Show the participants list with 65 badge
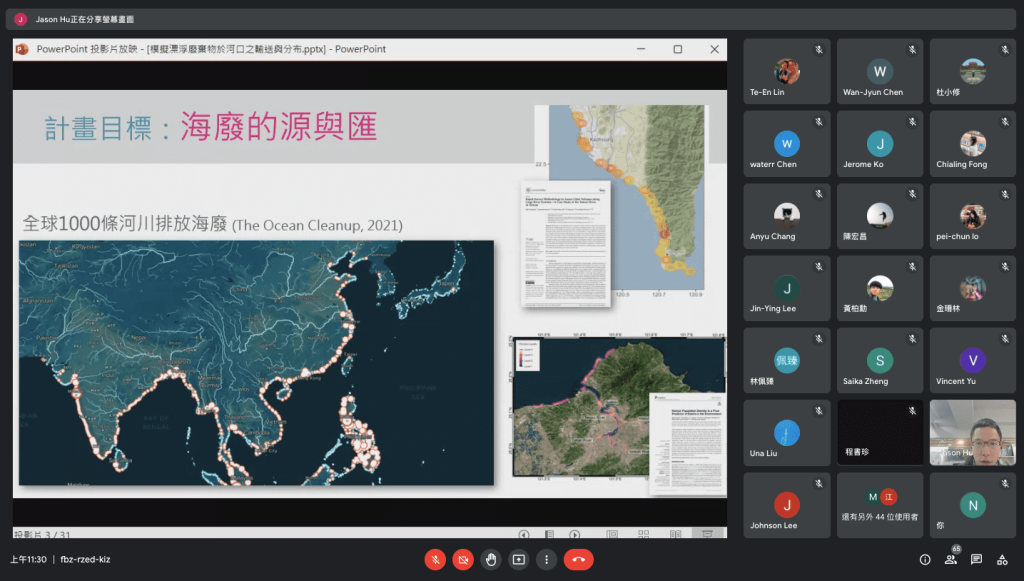Viewport: 1024px width, 581px height. coord(950,559)
